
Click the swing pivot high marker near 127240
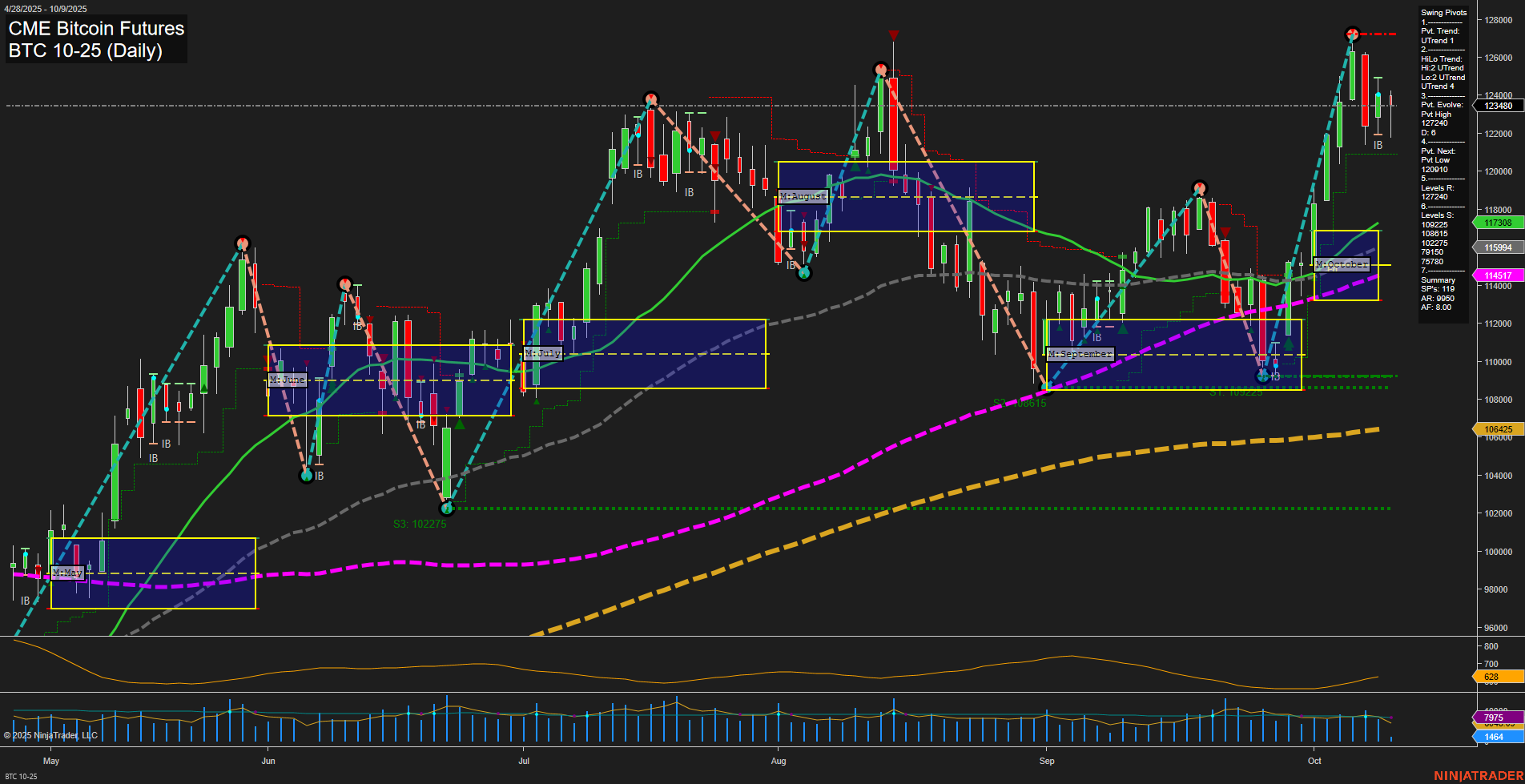coord(1352,34)
